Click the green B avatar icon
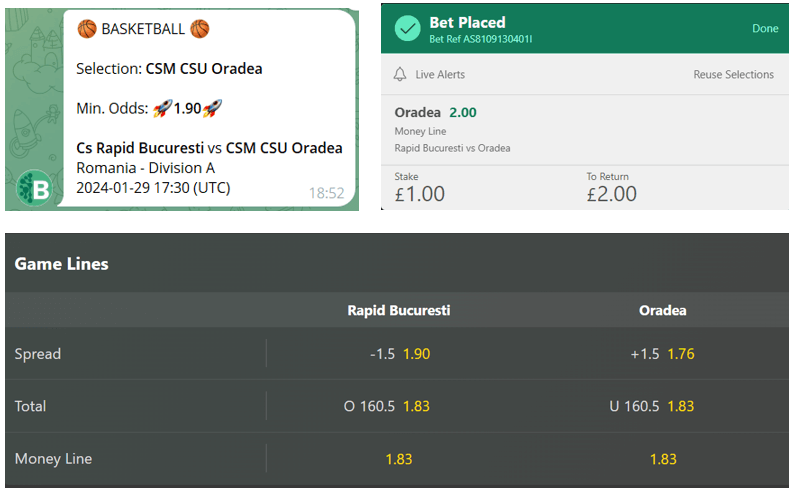 click(x=34, y=188)
